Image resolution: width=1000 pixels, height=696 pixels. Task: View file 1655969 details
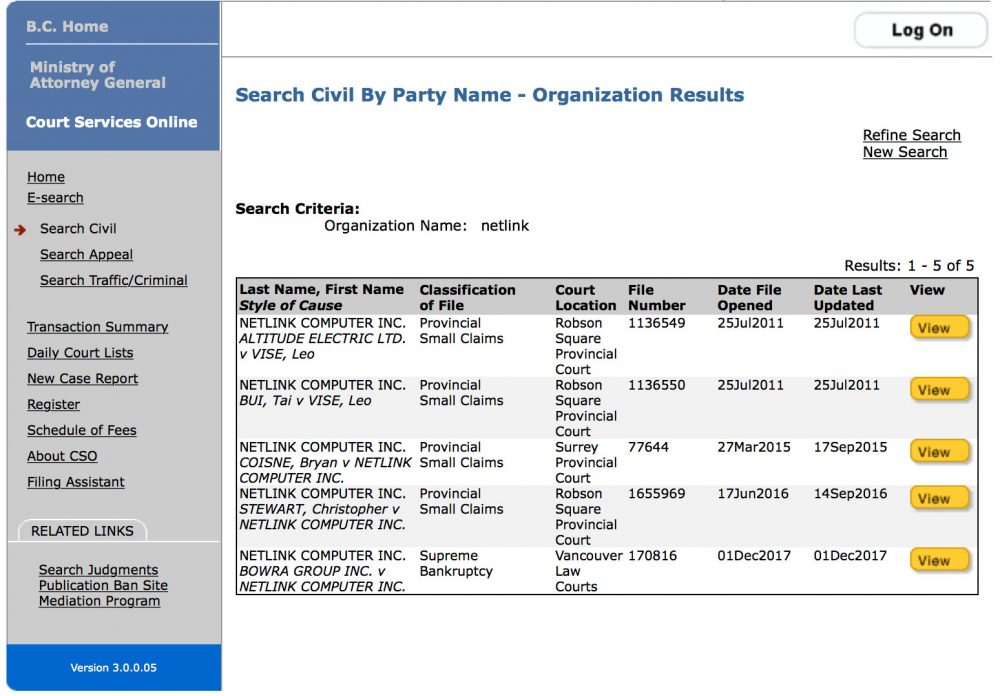(939, 498)
